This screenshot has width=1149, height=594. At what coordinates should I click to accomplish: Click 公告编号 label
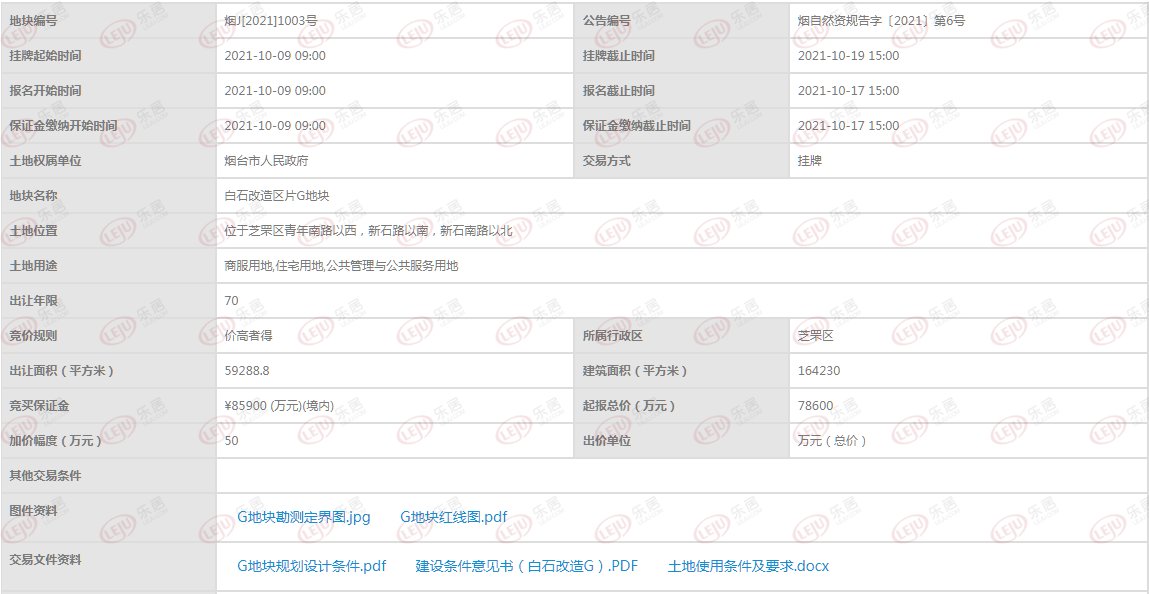(607, 21)
